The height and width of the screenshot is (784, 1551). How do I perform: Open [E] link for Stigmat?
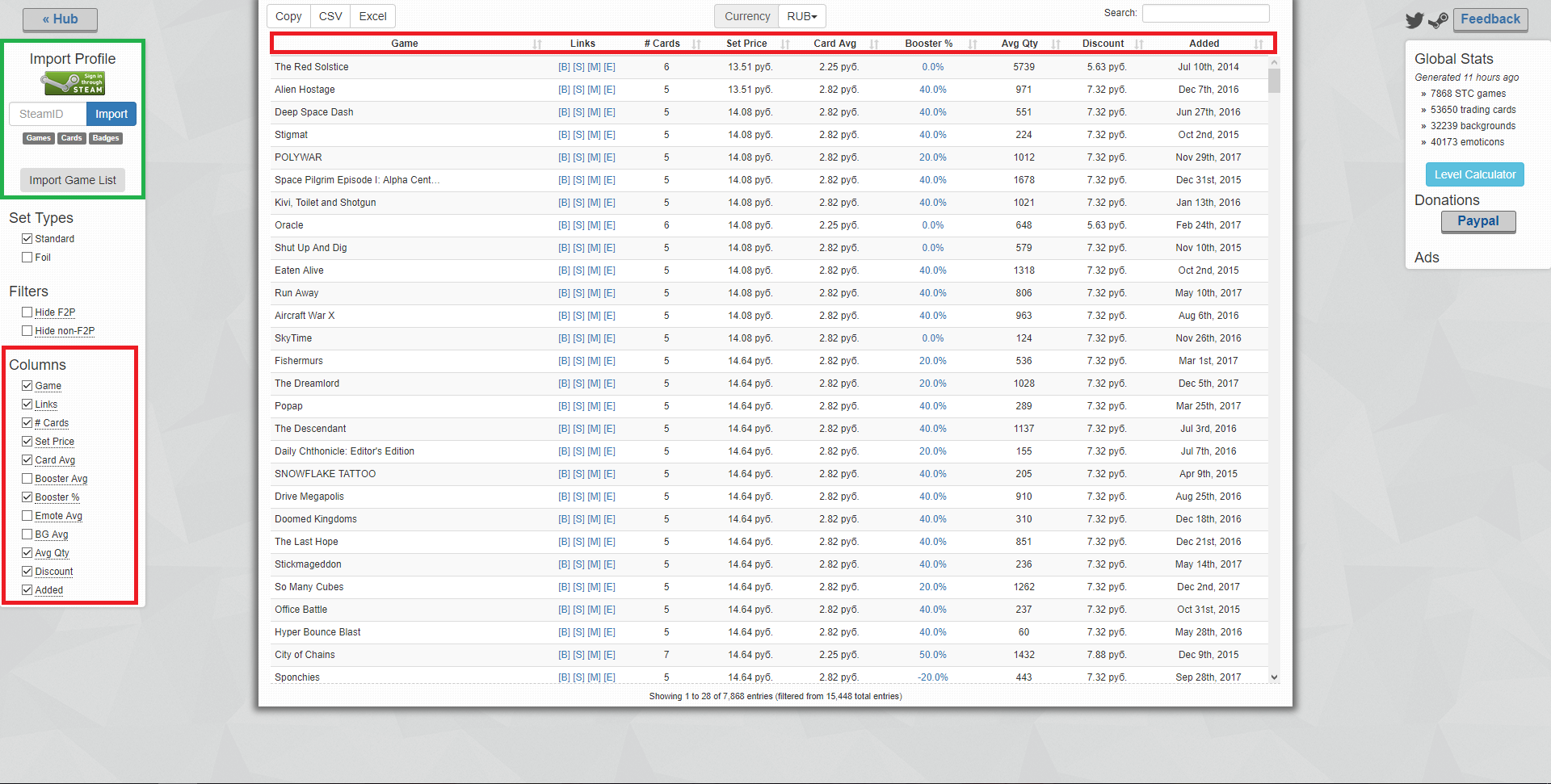coord(609,135)
